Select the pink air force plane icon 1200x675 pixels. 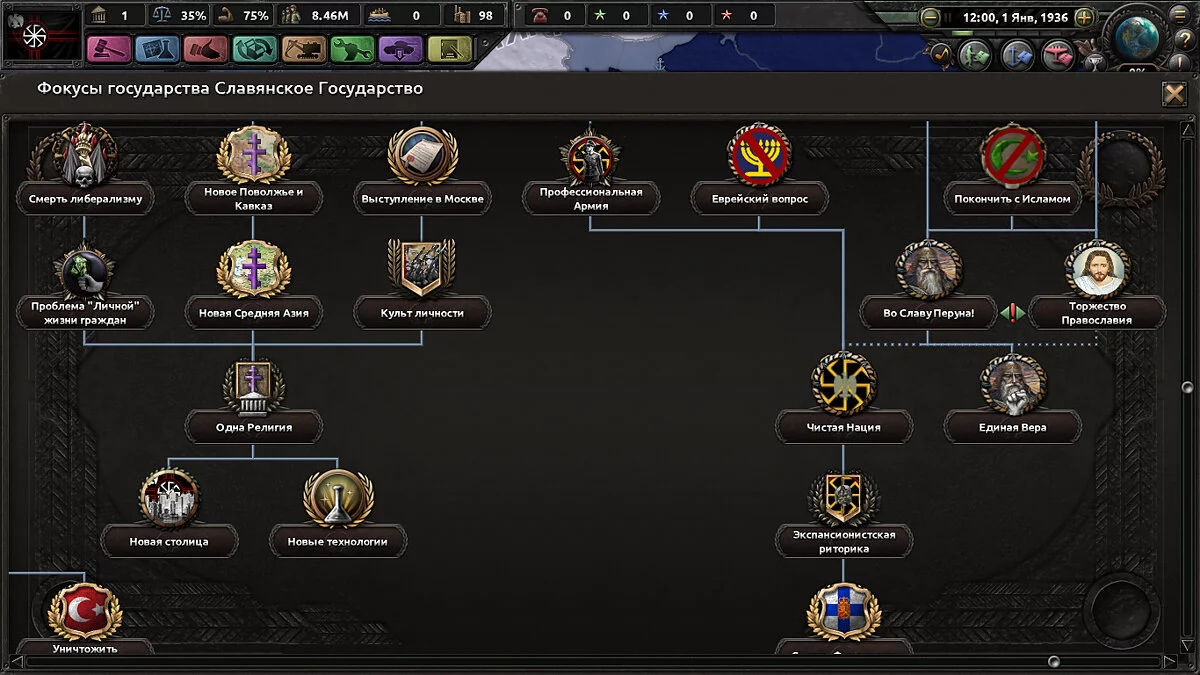1059,55
